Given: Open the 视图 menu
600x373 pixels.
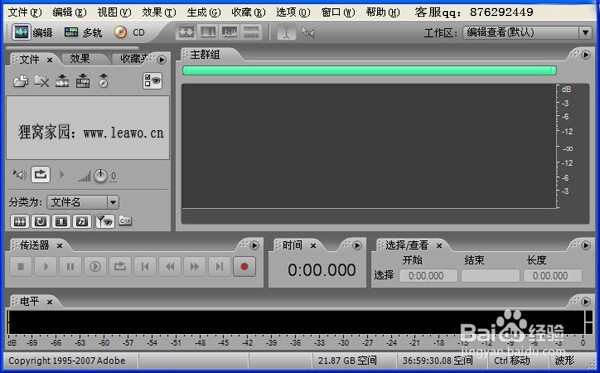Looking at the screenshot, I should pyautogui.click(x=114, y=13).
